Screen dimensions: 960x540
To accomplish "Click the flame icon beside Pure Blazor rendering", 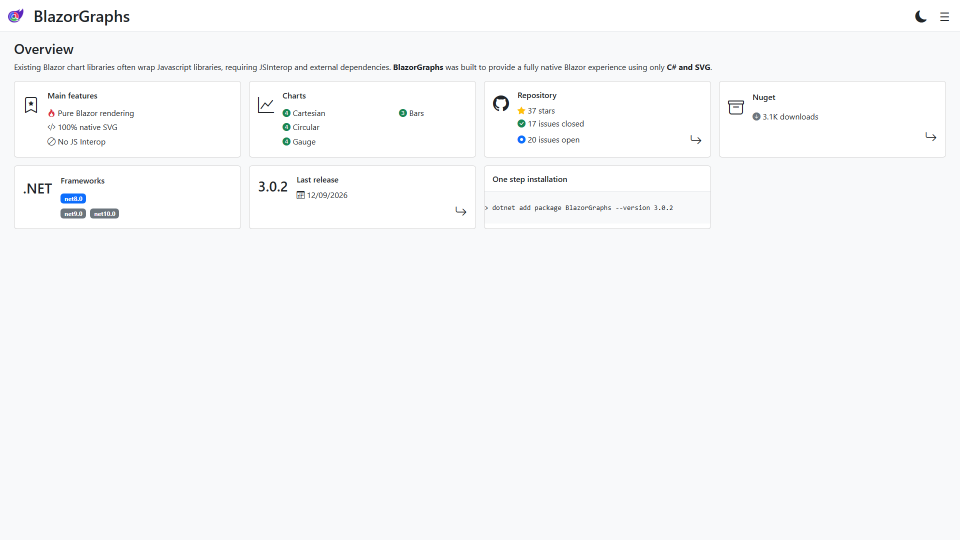I will [51, 113].
